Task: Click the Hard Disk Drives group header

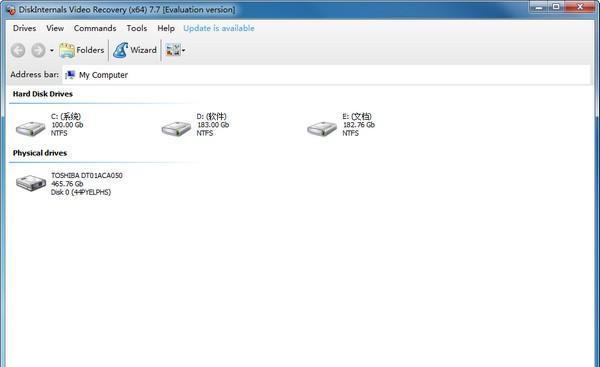Action: pyautogui.click(x=42, y=94)
